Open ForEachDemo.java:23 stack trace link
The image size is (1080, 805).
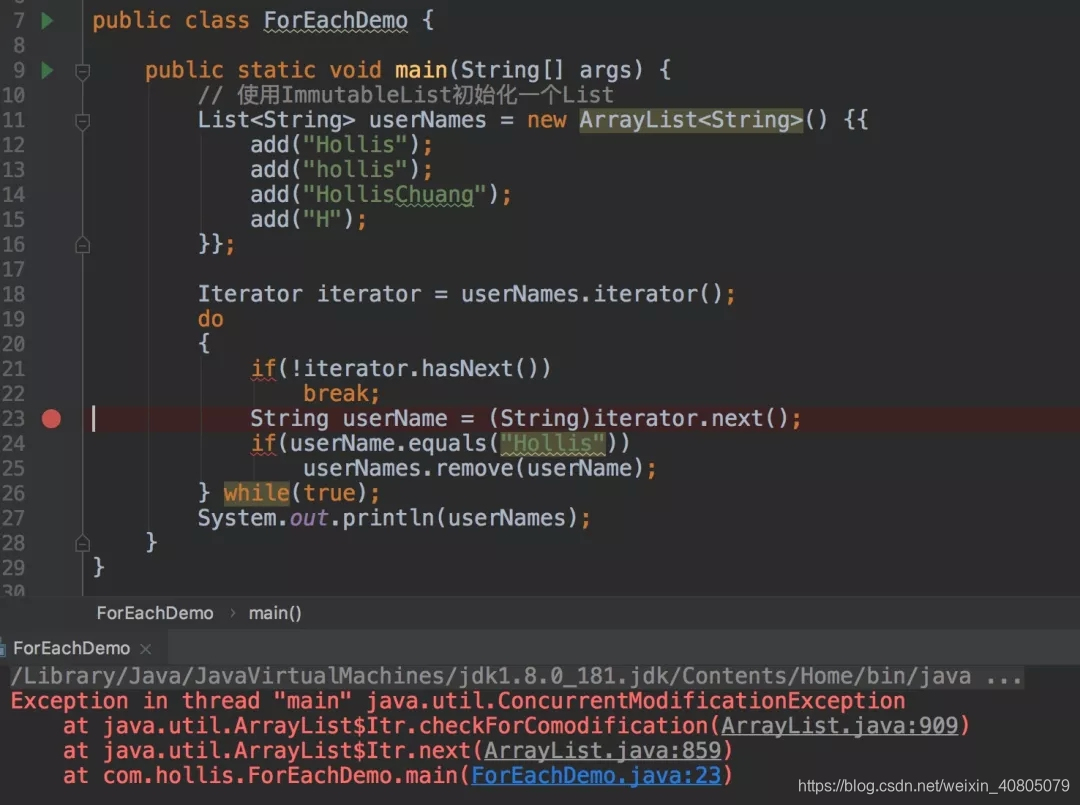pyautogui.click(x=596, y=775)
